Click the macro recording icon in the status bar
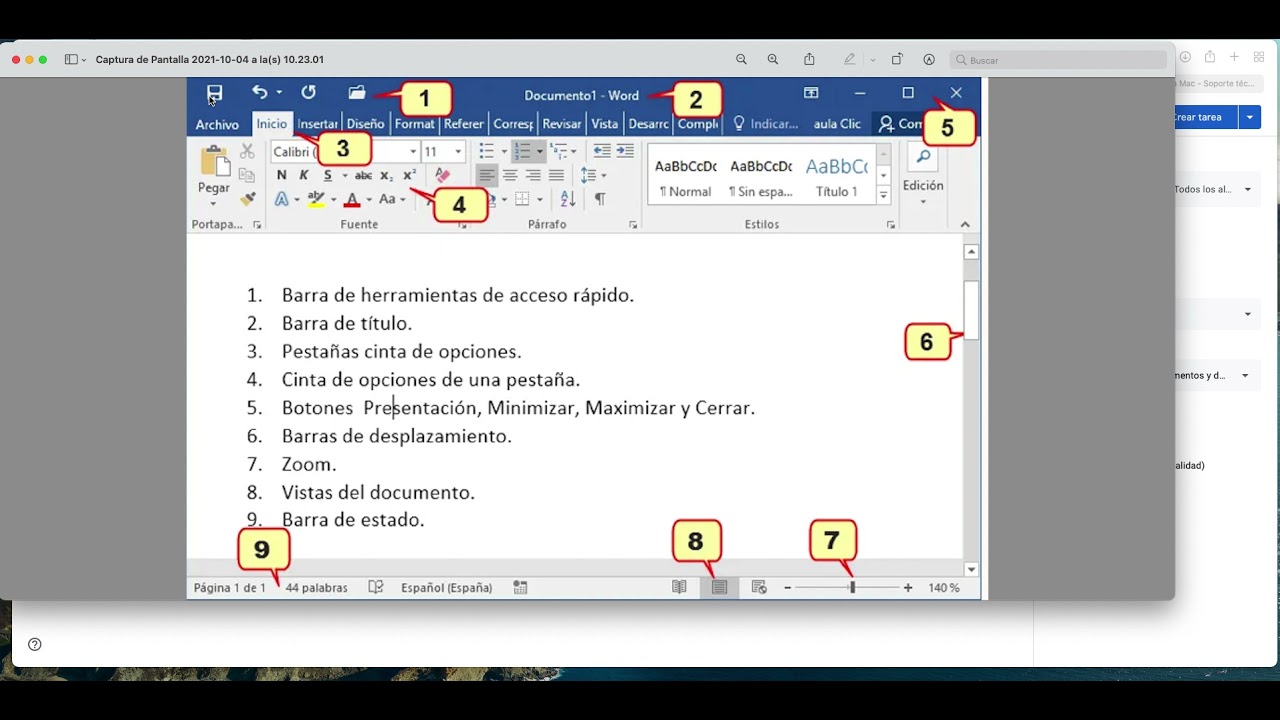1280x720 pixels. pos(520,588)
